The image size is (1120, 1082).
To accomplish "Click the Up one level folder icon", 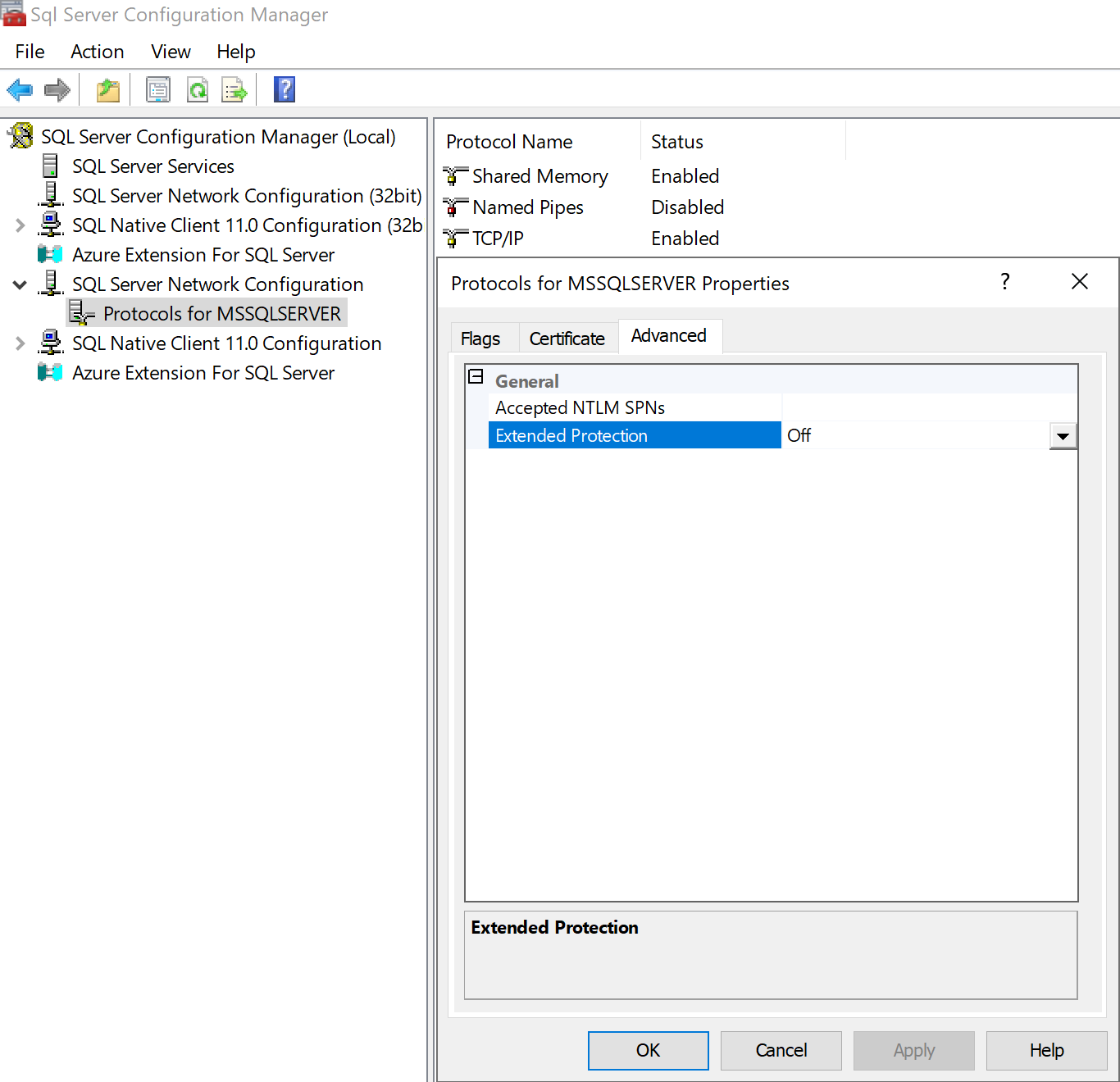I will click(x=108, y=89).
